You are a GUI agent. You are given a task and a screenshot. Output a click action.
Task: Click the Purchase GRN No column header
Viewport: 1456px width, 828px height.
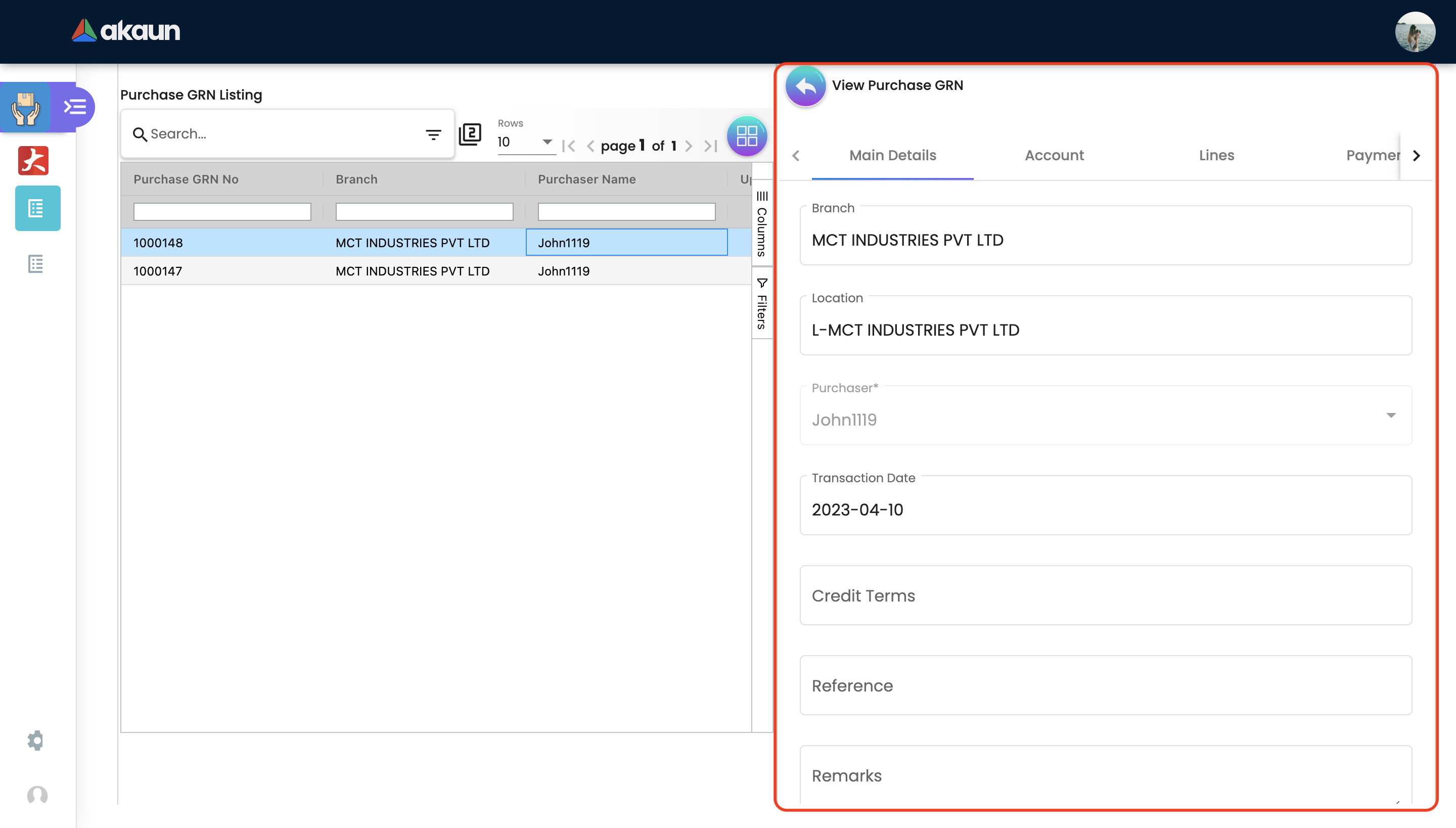[186, 180]
